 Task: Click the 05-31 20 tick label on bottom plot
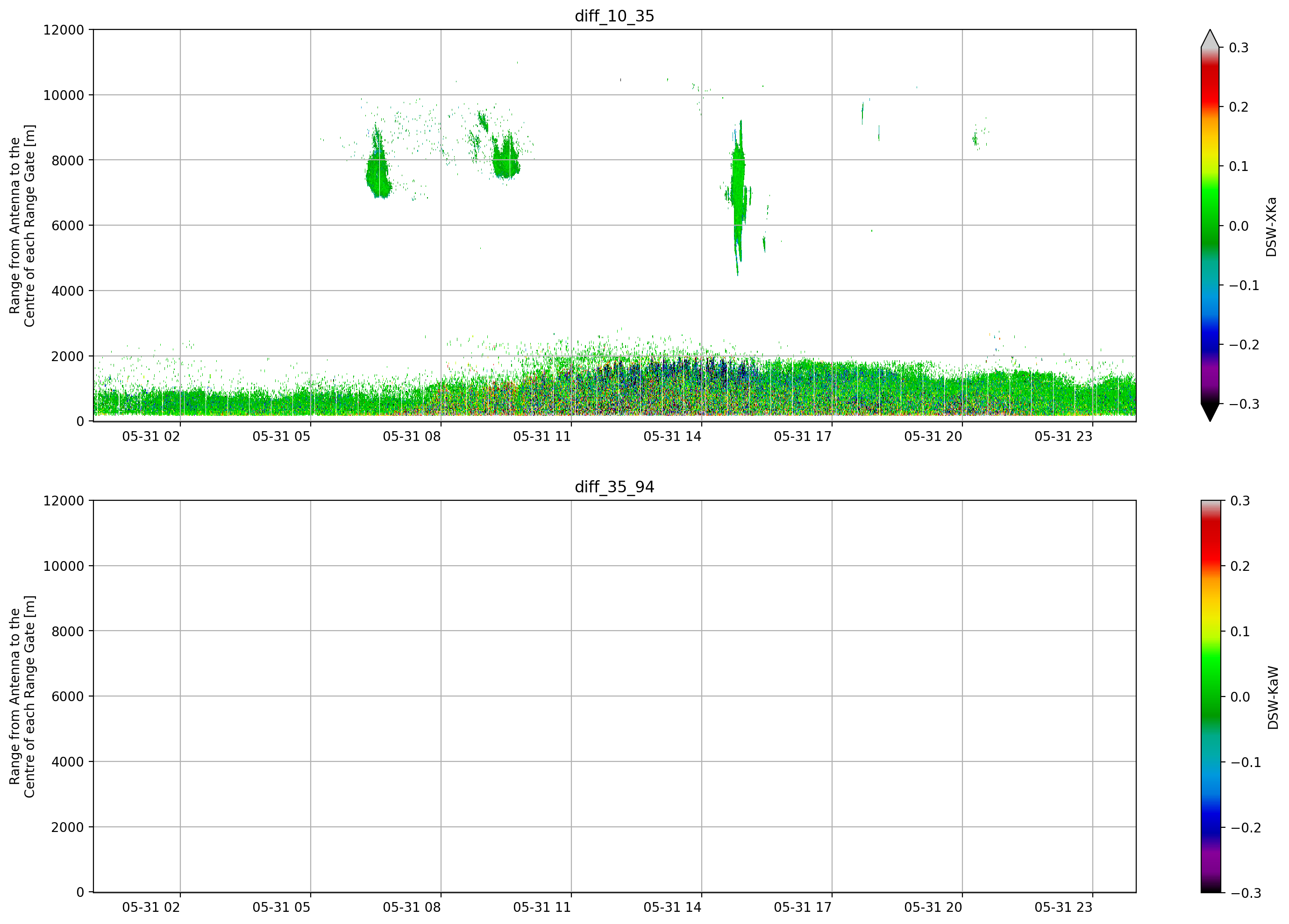click(x=933, y=908)
